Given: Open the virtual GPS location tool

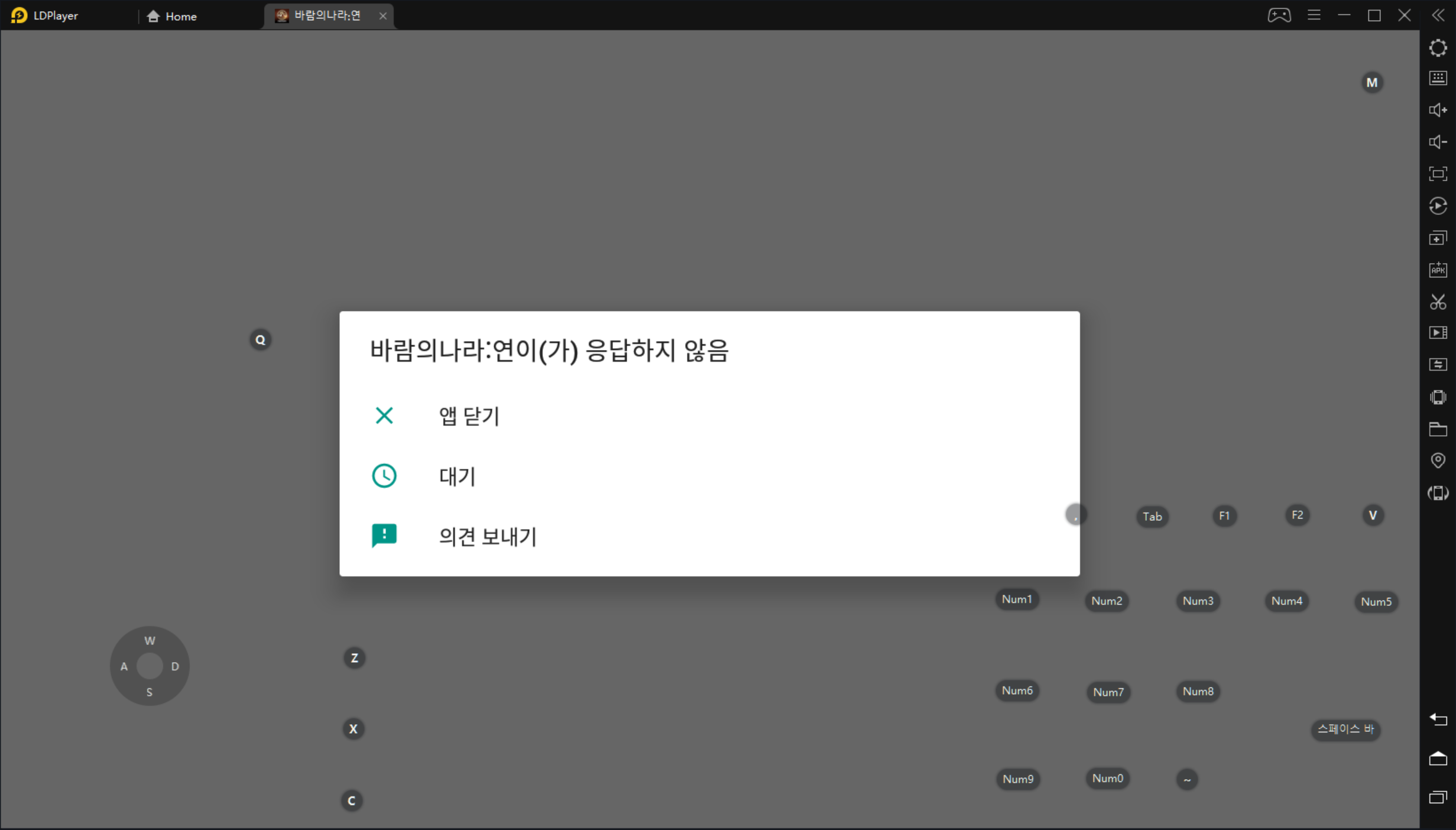Looking at the screenshot, I should 1438,461.
